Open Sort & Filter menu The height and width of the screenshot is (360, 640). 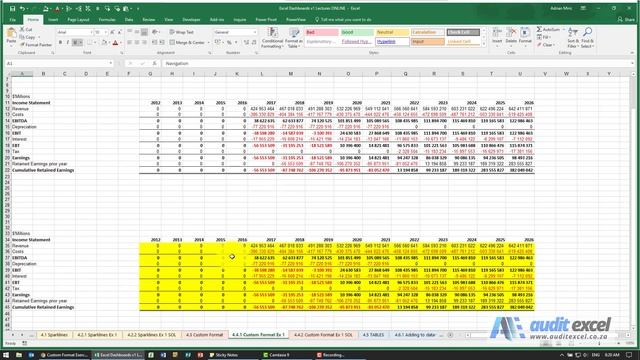[x=573, y=38]
